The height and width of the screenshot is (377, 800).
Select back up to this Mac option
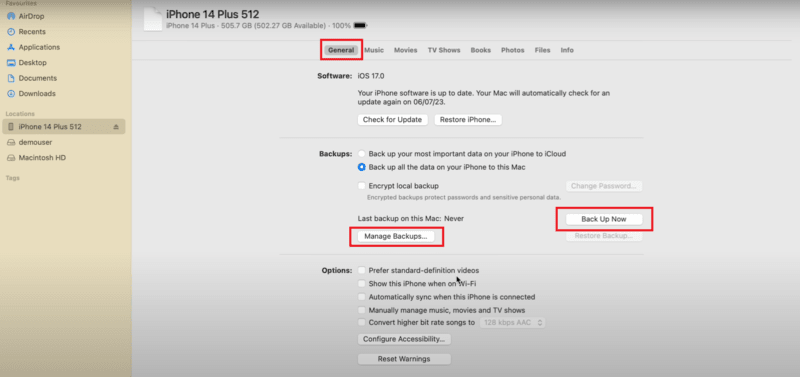click(362, 167)
